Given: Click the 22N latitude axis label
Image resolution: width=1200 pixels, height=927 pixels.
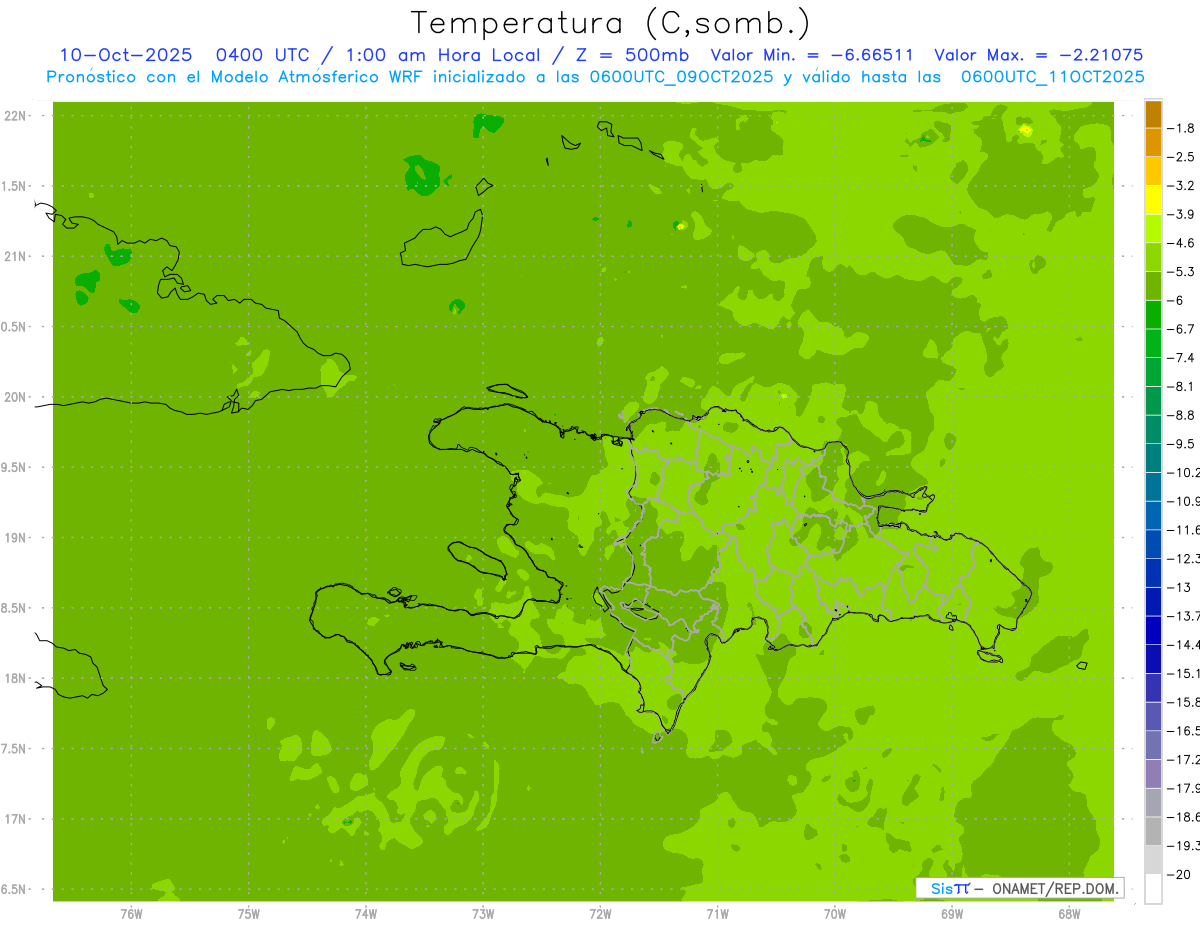Looking at the screenshot, I should [17, 116].
